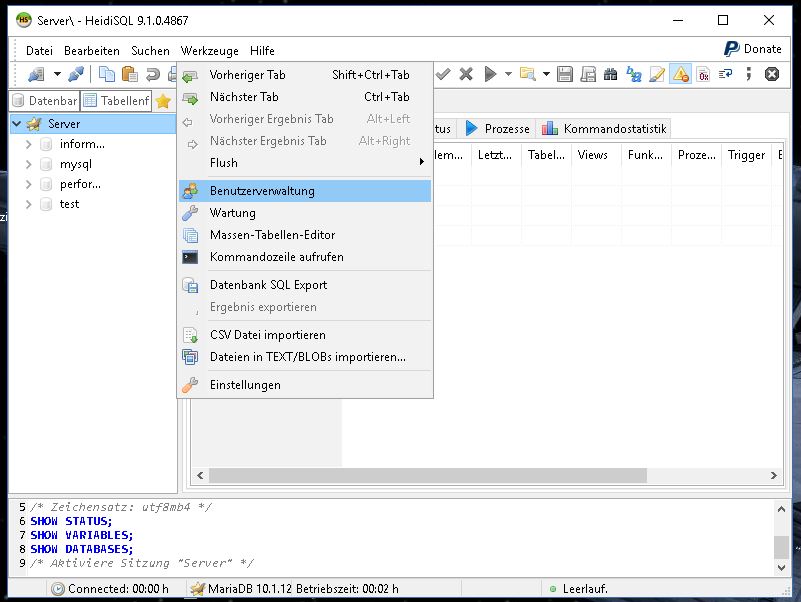This screenshot has height=602, width=801.
Task: Click the Undo arrow icon
Action: tap(153, 75)
